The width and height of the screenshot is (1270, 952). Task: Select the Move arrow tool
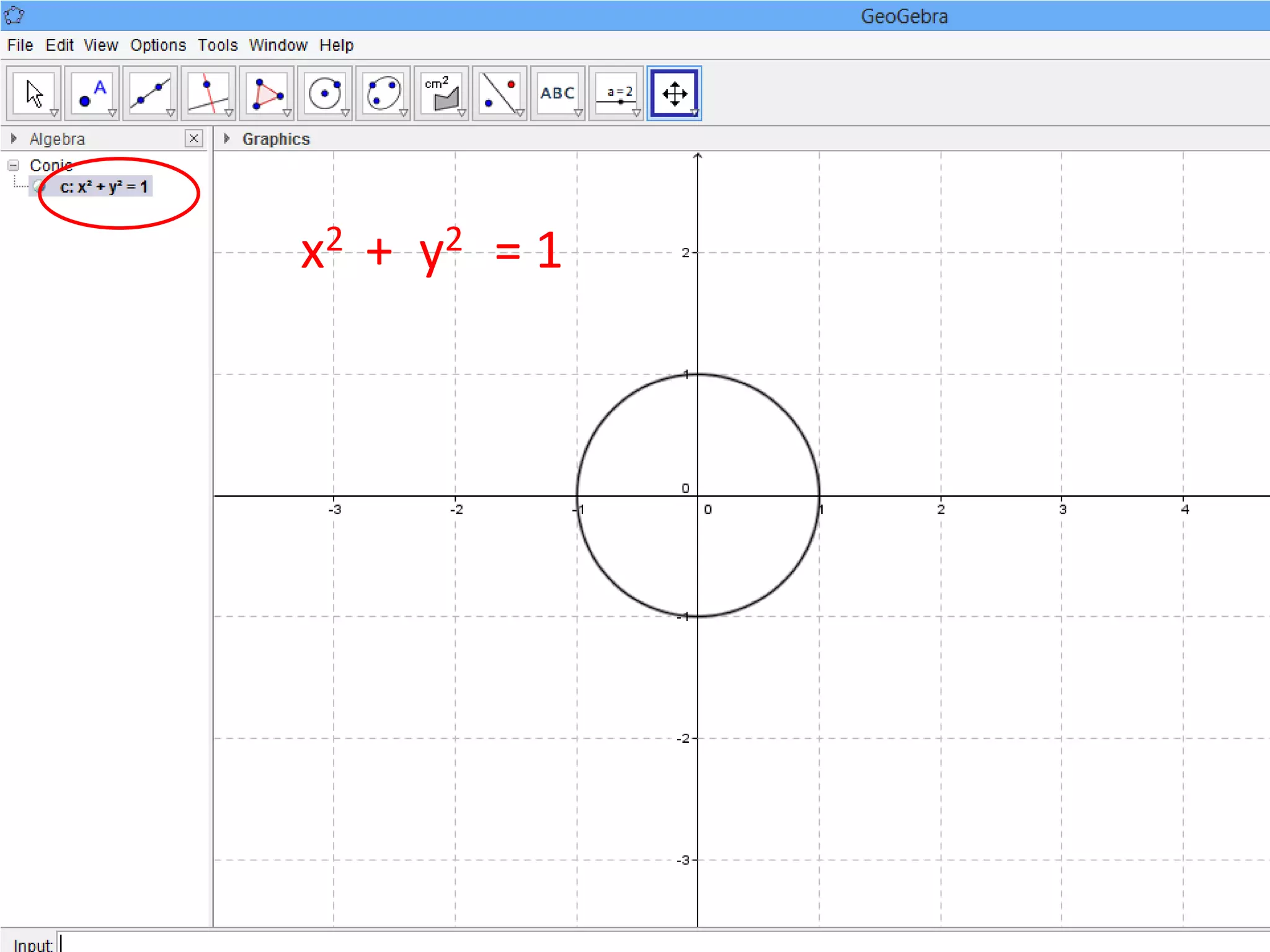tap(34, 93)
